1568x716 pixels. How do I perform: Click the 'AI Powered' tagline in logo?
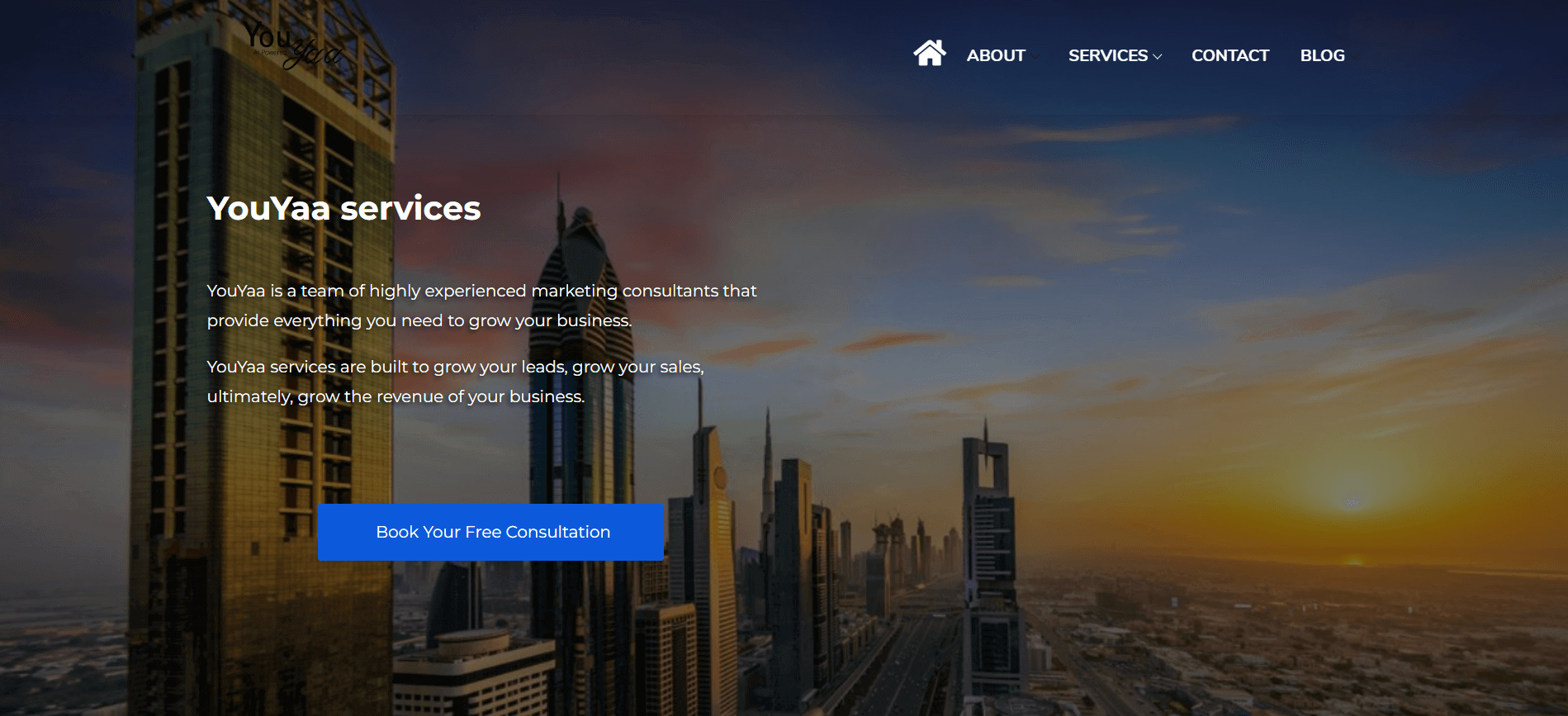coord(269,52)
